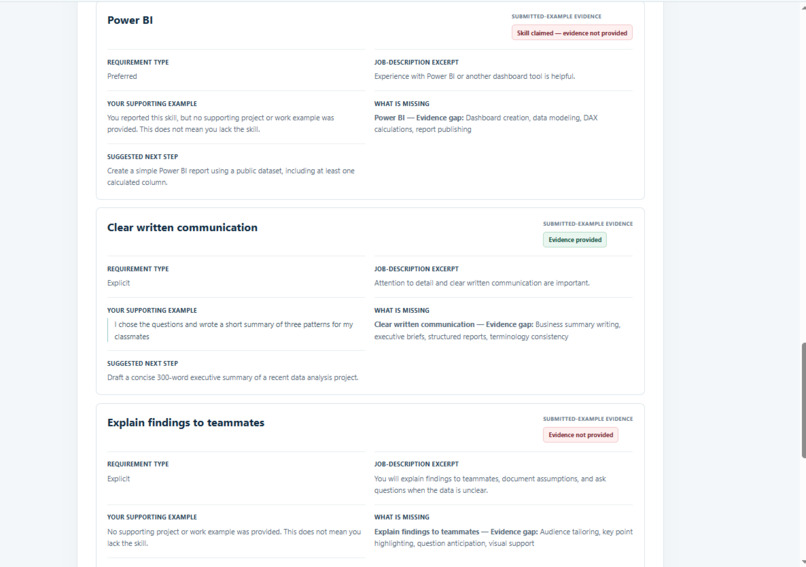Click 'WHAT IS MISSING' label in Power BI card
Viewport: 806px width, 567px height.
401,104
